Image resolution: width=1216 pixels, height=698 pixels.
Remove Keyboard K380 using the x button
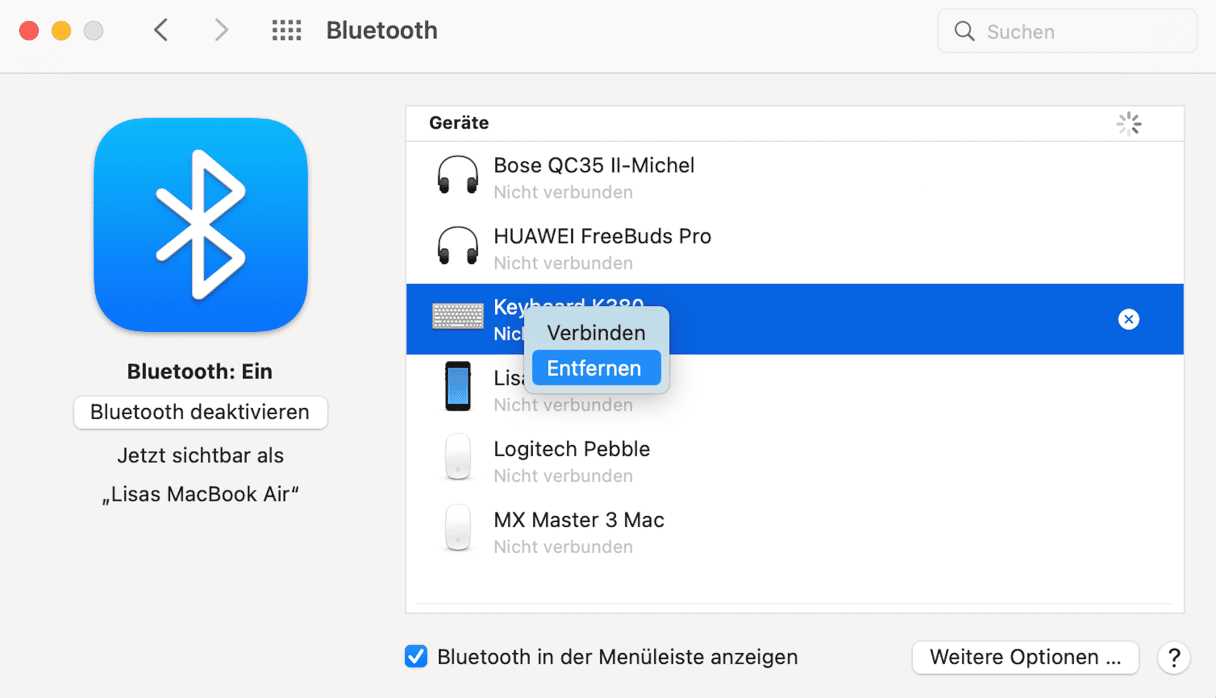coord(1128,319)
